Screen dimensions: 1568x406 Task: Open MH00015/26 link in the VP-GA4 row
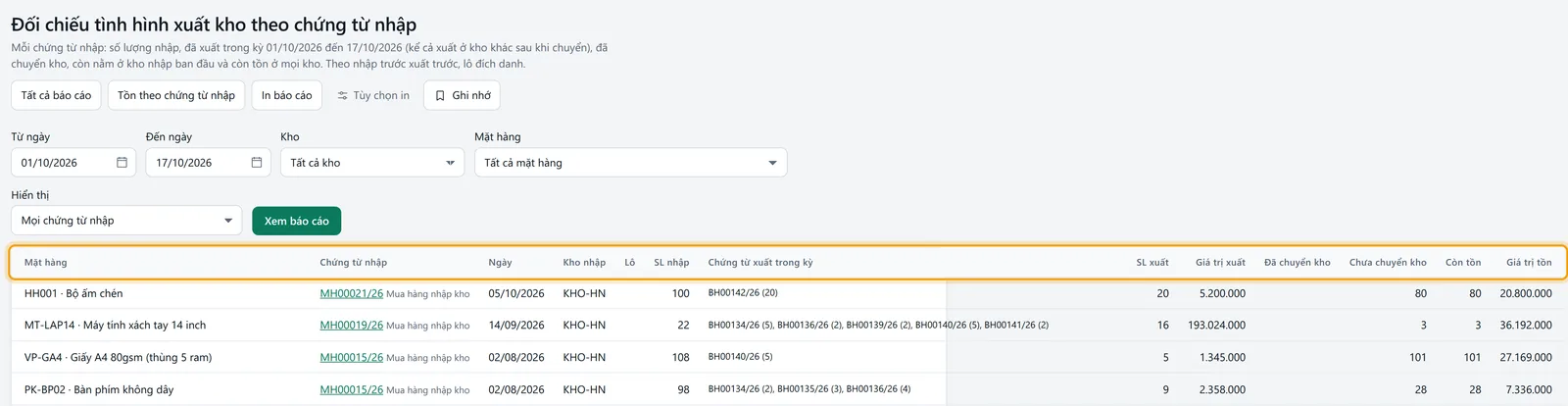[x=352, y=357]
